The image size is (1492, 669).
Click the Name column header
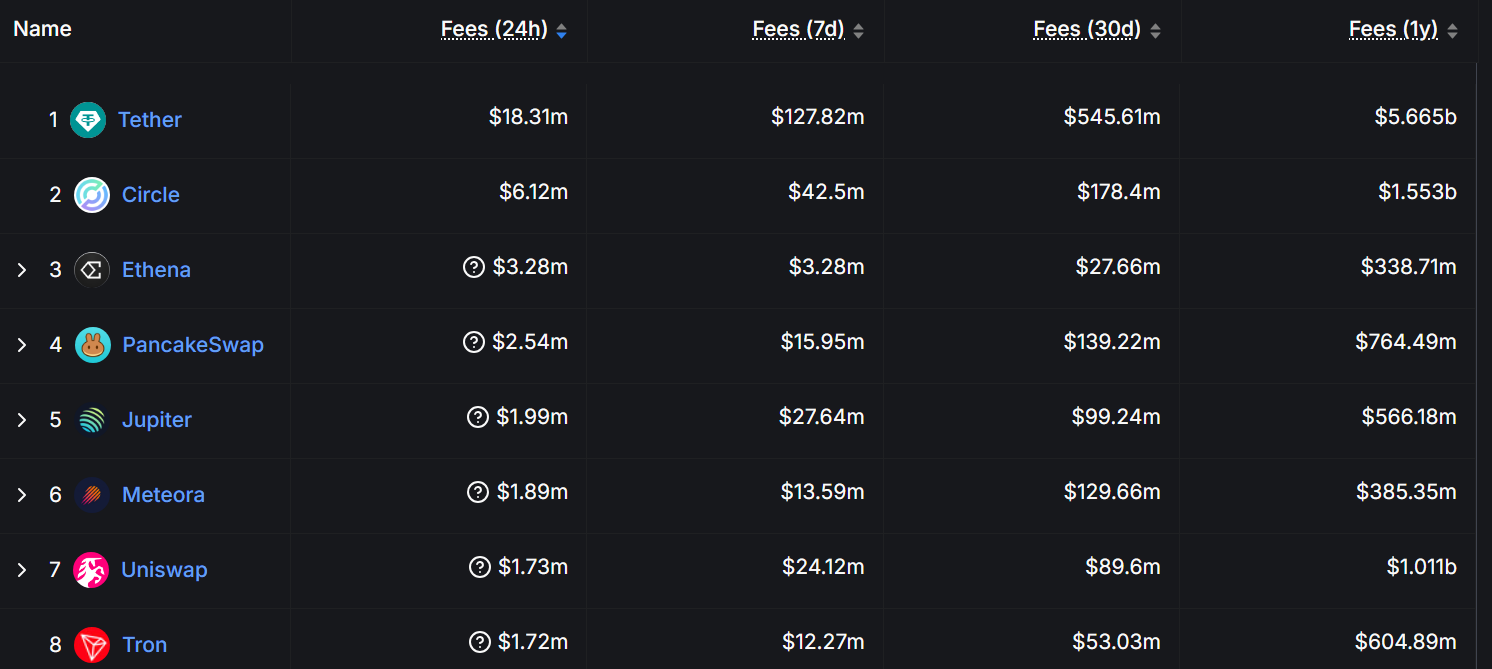click(42, 28)
